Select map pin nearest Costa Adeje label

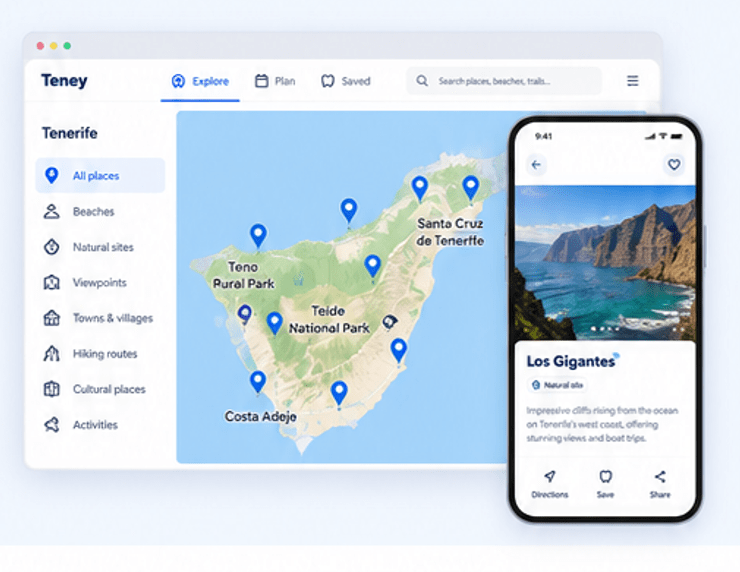coord(258,381)
